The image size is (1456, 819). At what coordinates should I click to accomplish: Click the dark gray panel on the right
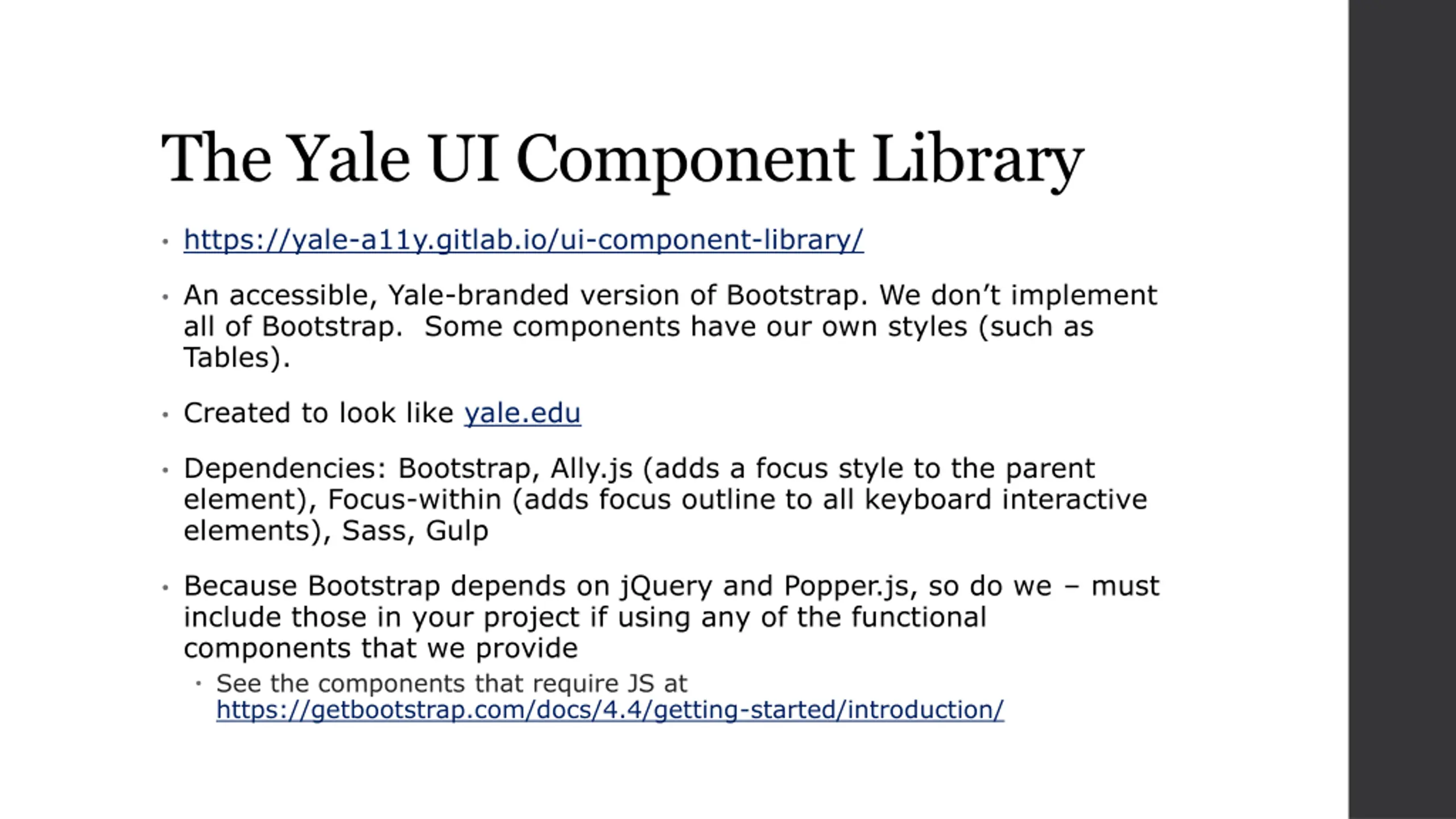point(1401,409)
